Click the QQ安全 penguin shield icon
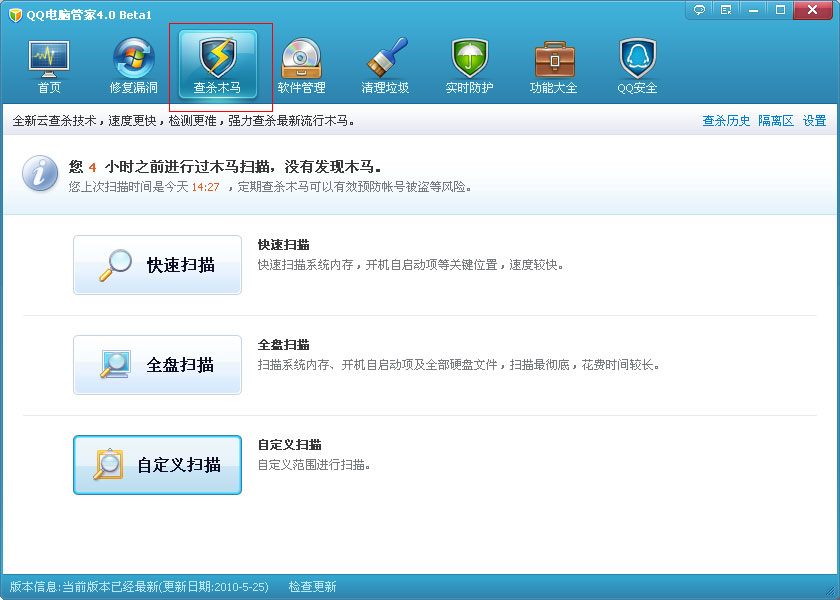 tap(637, 60)
